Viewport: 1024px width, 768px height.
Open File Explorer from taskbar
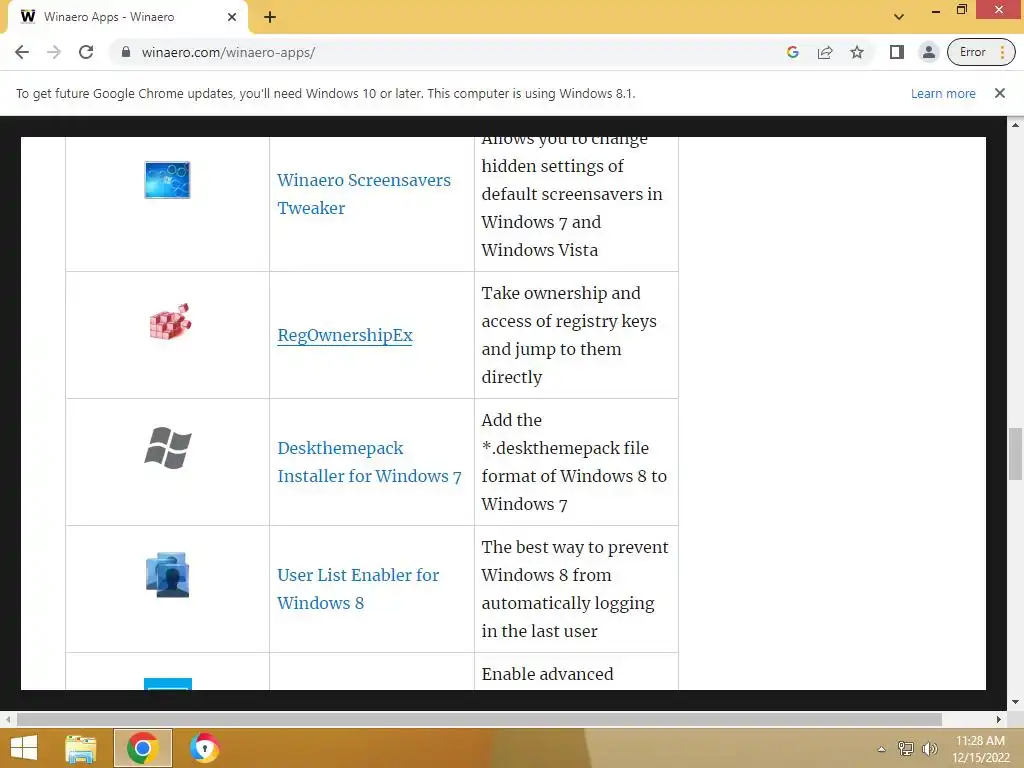(81, 748)
